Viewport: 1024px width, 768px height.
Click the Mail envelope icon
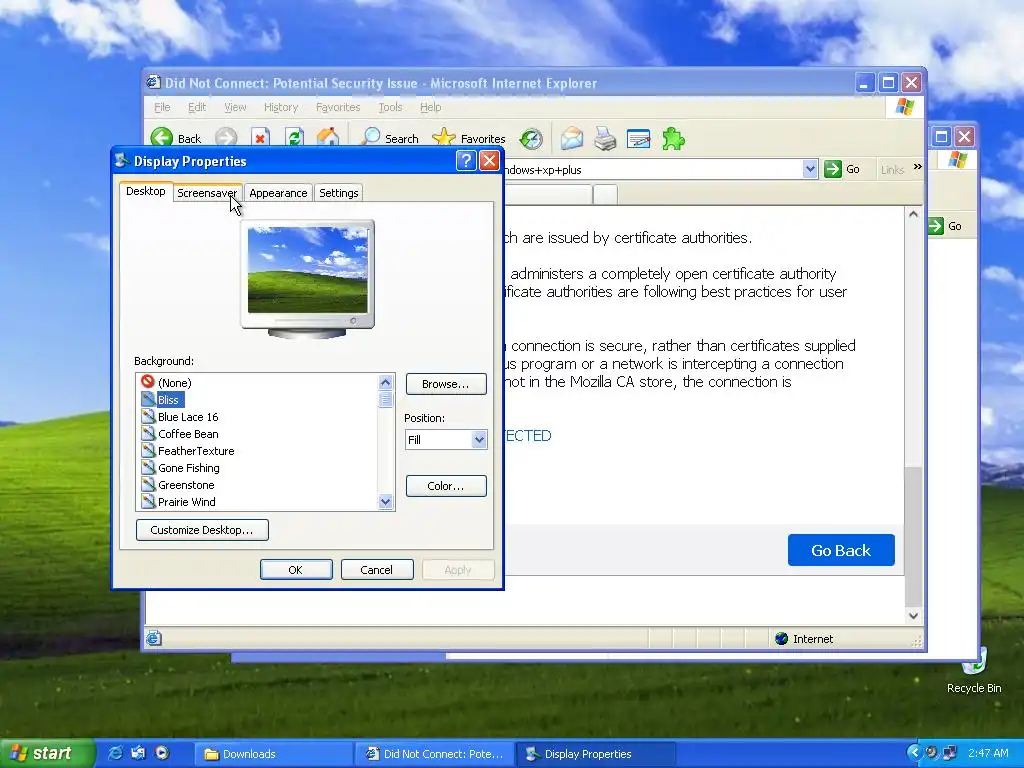571,138
